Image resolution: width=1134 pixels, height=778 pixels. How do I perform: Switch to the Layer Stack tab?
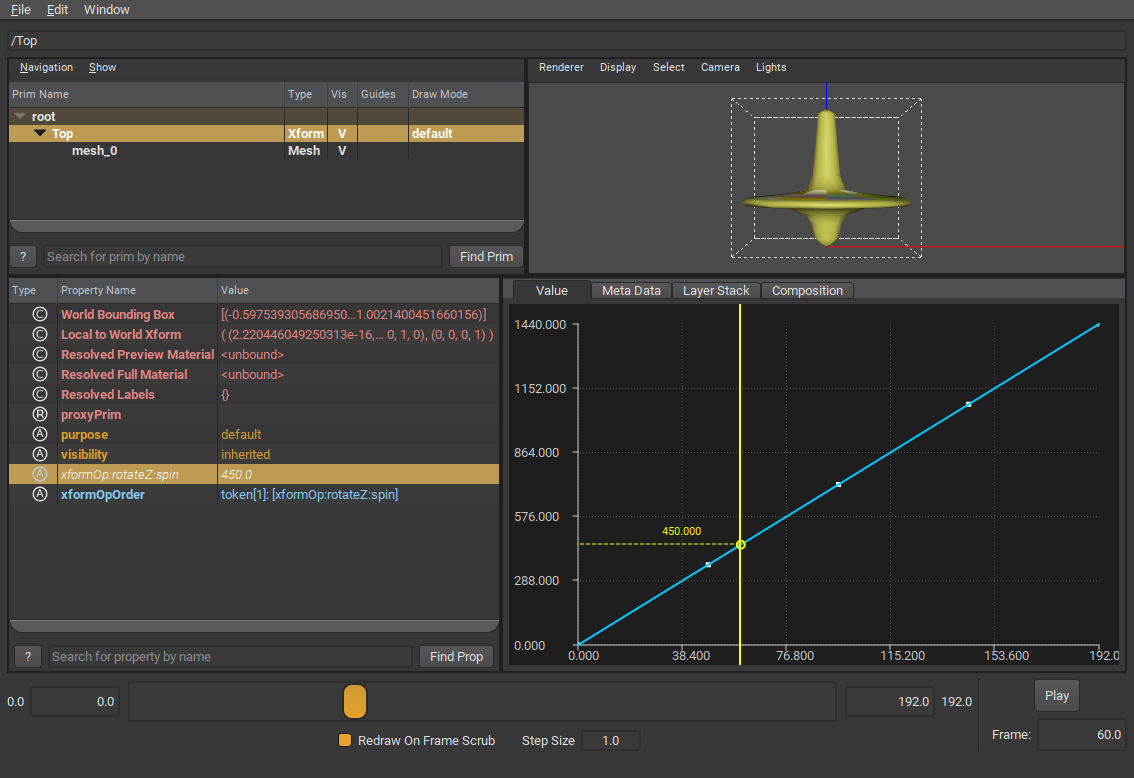(716, 290)
